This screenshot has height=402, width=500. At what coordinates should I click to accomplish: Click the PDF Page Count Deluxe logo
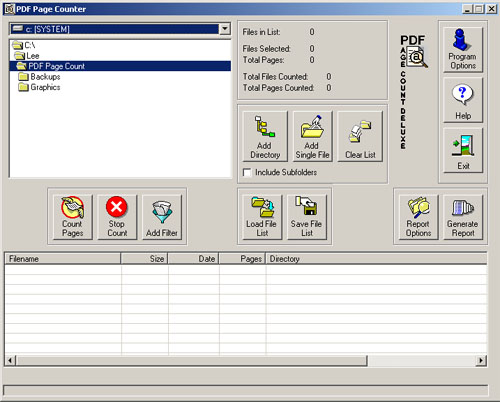(x=413, y=92)
